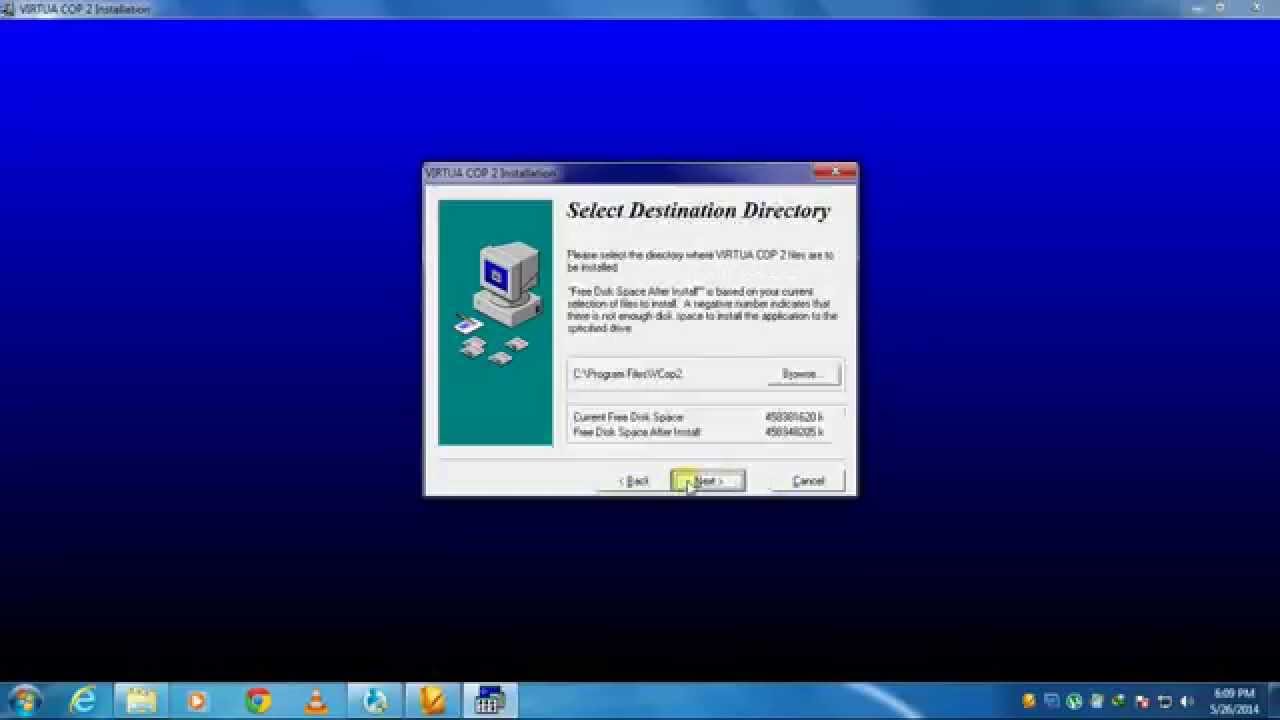Minimize the full-screen installation window
Image resolution: width=1280 pixels, height=720 pixels.
click(1198, 8)
